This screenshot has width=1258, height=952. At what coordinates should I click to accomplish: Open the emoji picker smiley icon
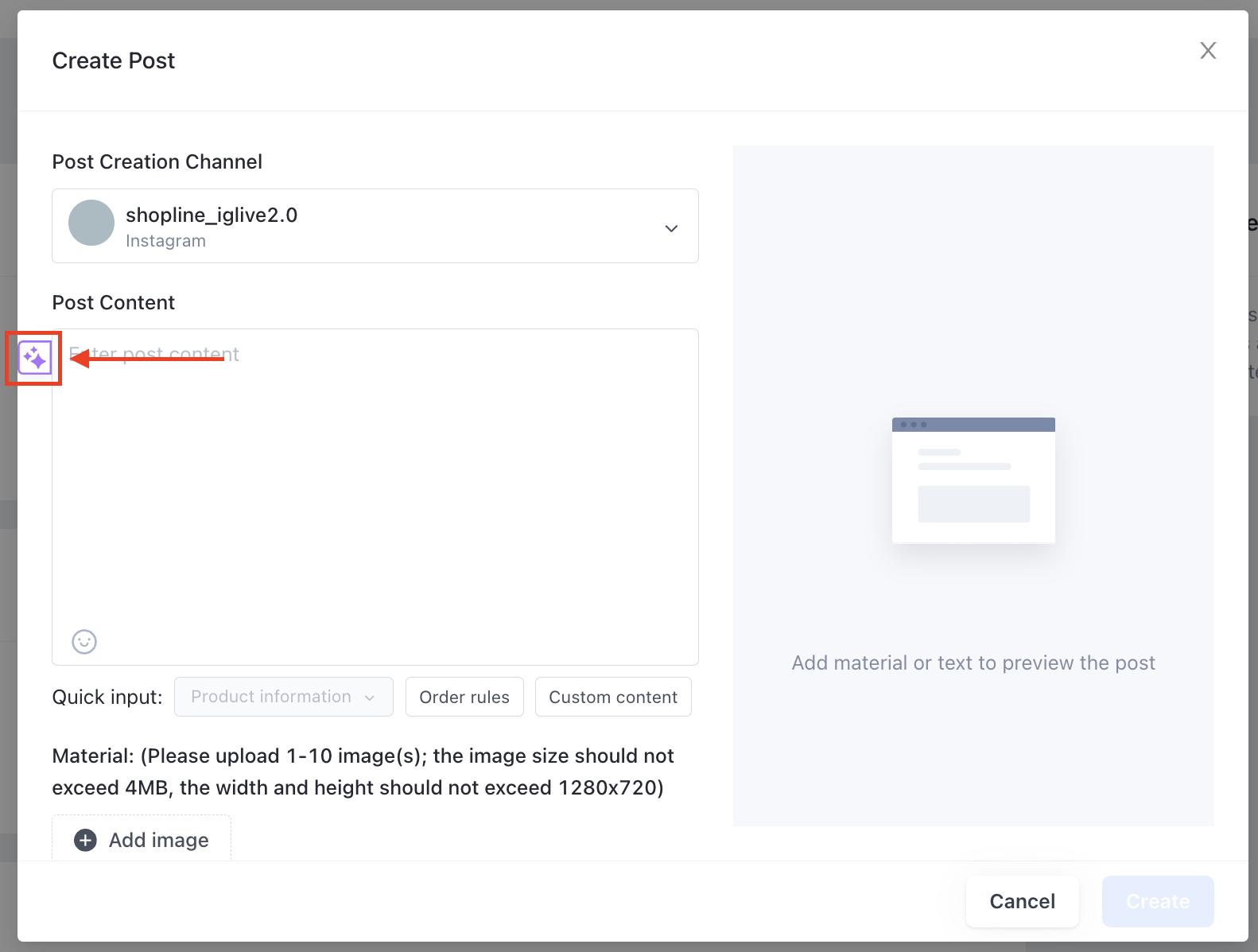[x=84, y=642]
